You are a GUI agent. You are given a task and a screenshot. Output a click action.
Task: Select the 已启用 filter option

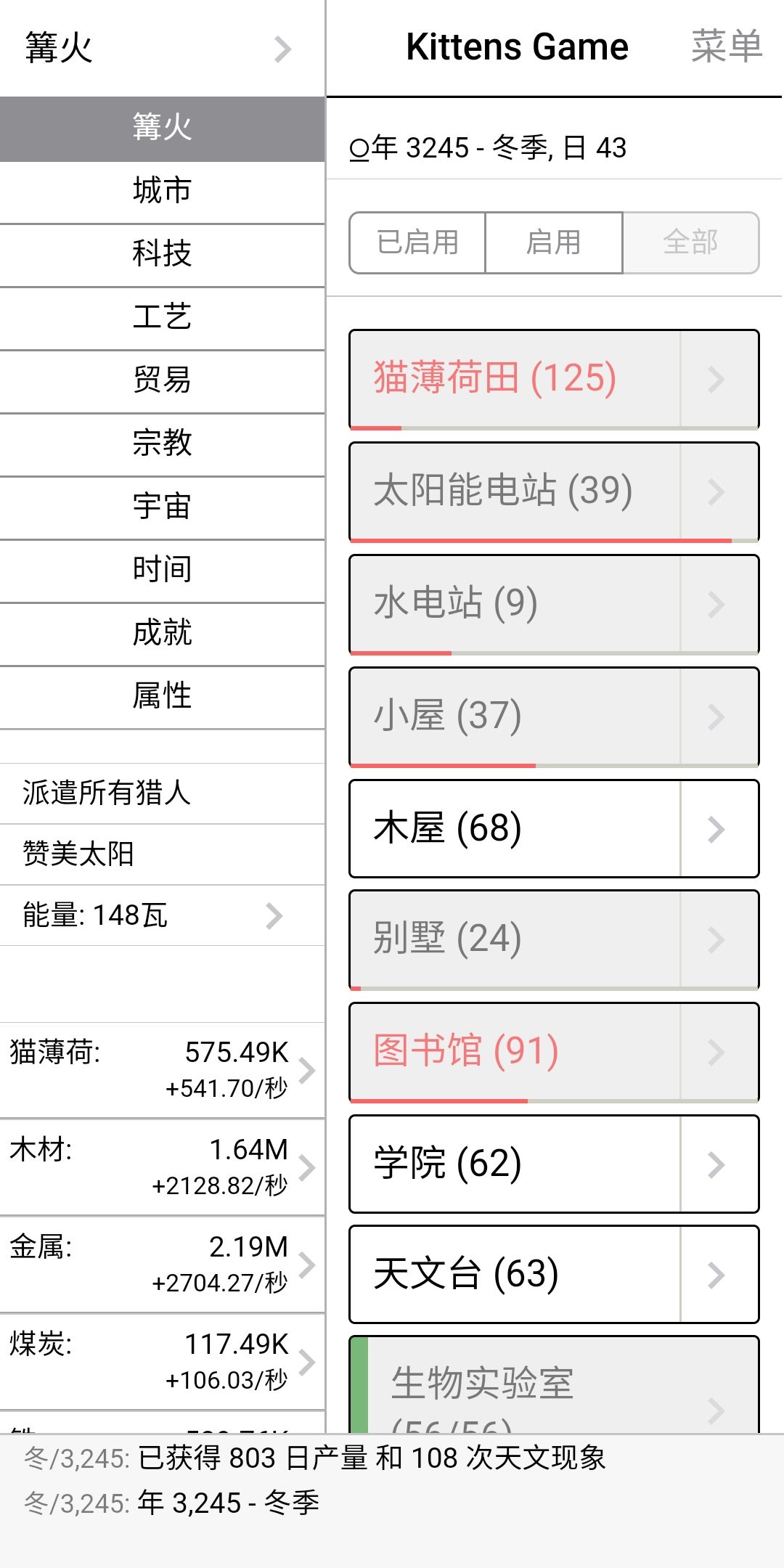point(417,242)
